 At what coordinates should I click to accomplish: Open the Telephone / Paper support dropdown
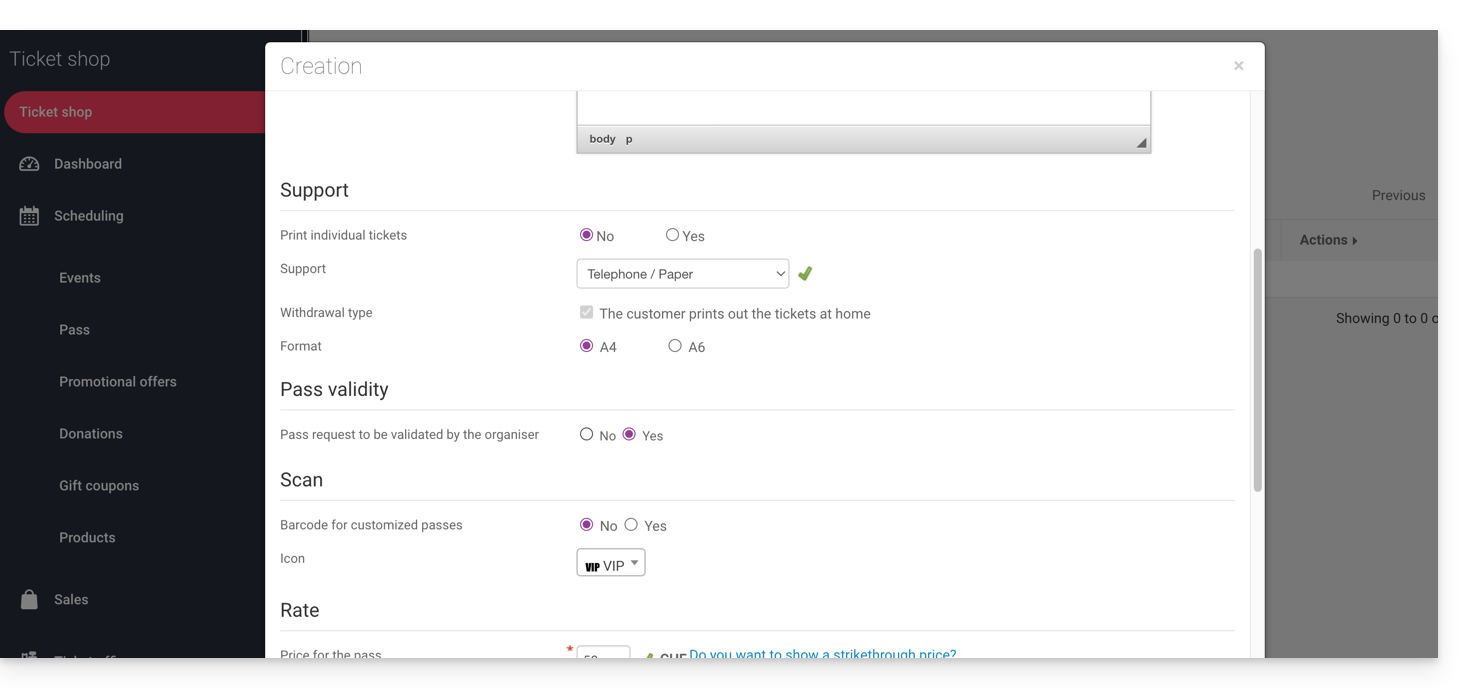682,273
